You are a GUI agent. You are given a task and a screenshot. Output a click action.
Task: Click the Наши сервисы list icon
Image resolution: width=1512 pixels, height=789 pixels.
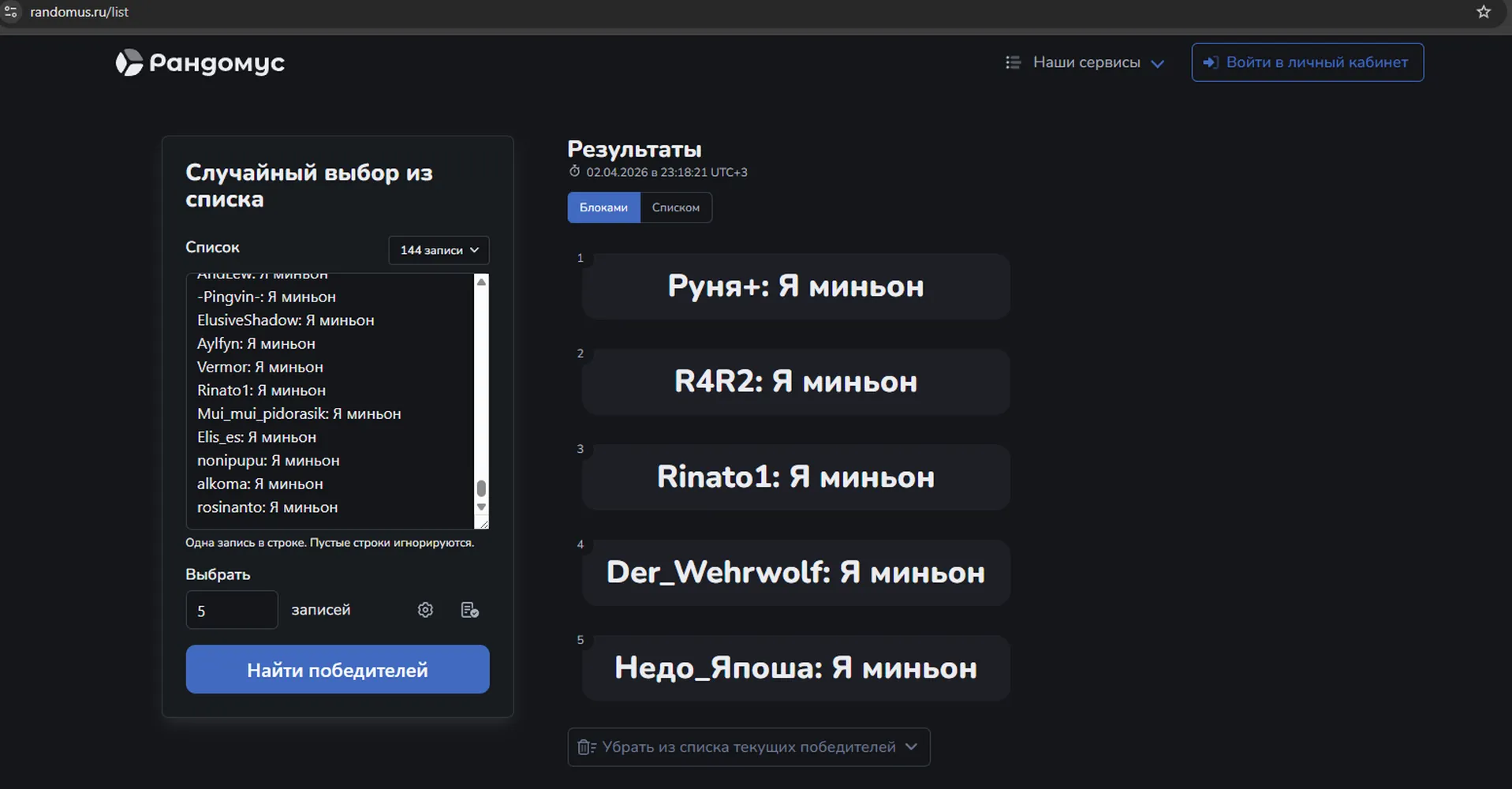click(x=1013, y=62)
